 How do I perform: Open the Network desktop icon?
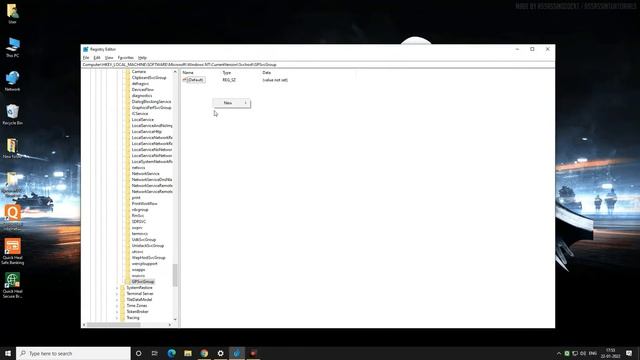click(12, 81)
